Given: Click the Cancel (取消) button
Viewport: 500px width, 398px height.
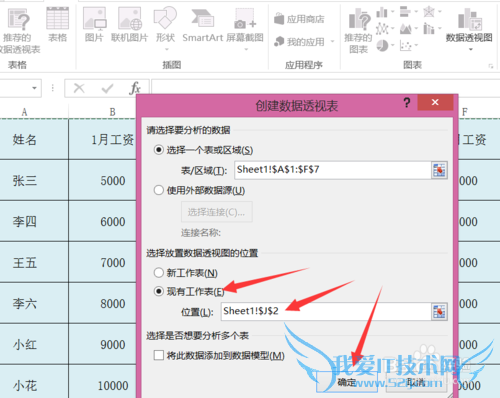Looking at the screenshot, I should click(x=416, y=382).
